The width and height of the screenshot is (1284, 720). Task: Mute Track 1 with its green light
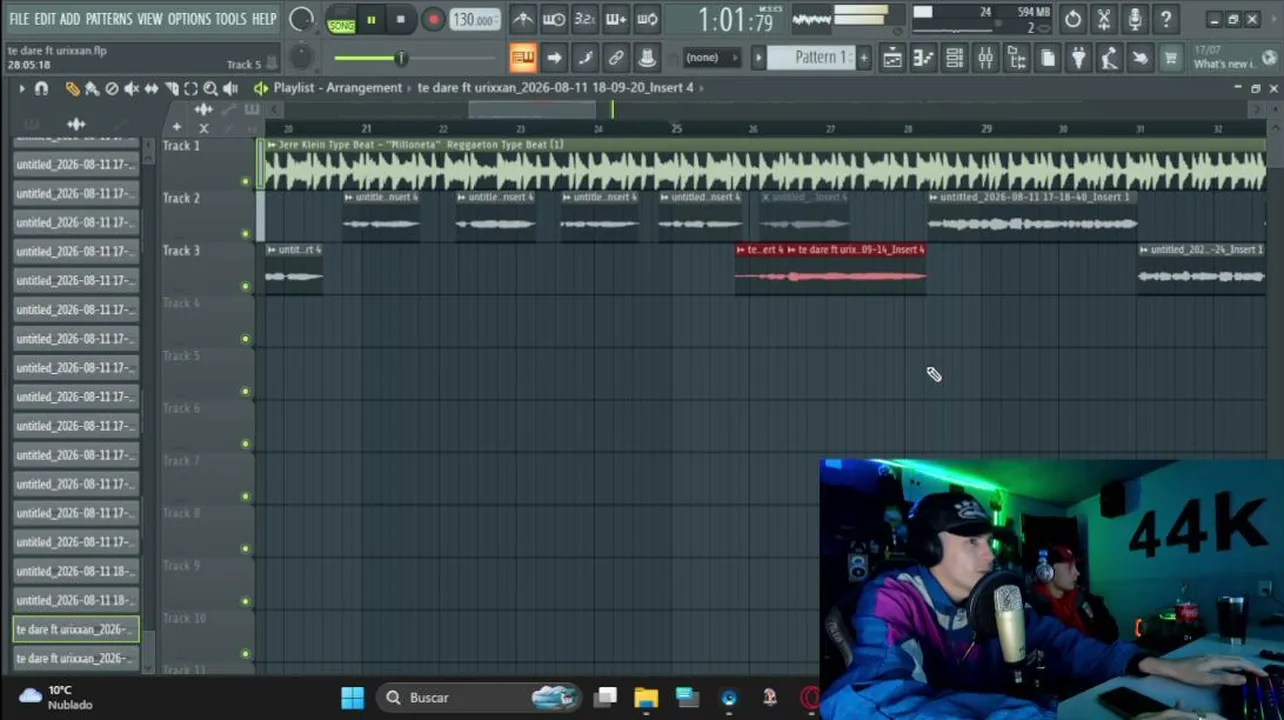click(x=245, y=181)
